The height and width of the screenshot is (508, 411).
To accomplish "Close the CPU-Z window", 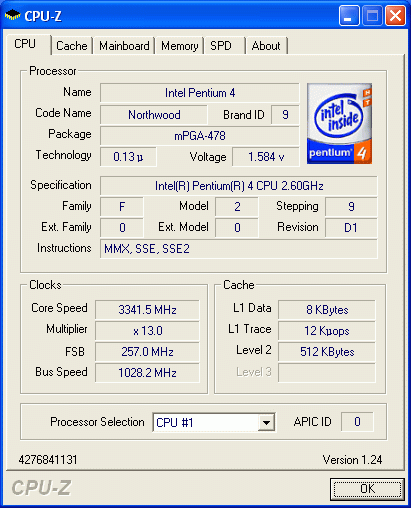I will (x=395, y=15).
